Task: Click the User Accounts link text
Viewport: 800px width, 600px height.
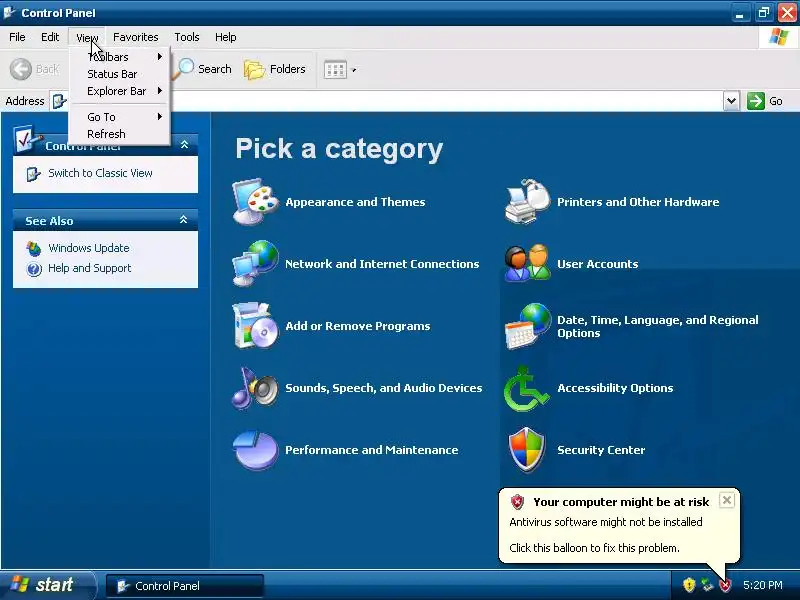Action: tap(597, 264)
